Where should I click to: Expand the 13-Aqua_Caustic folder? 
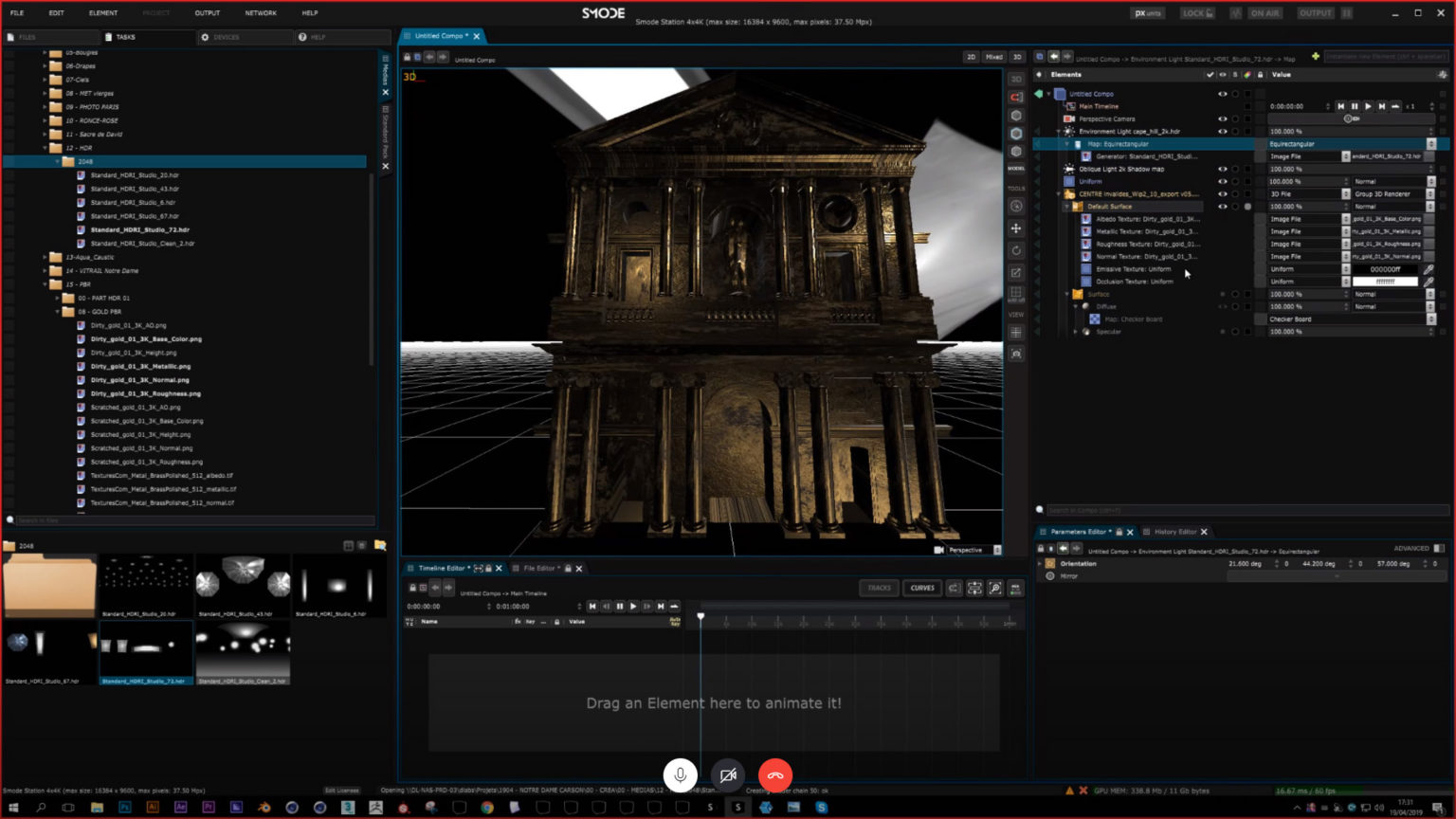pyautogui.click(x=45, y=257)
